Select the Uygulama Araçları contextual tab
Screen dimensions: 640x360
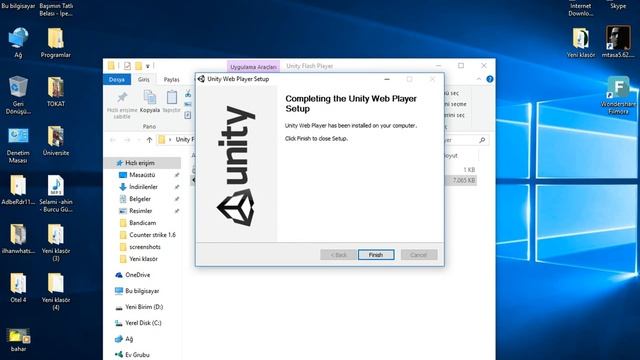253,67
